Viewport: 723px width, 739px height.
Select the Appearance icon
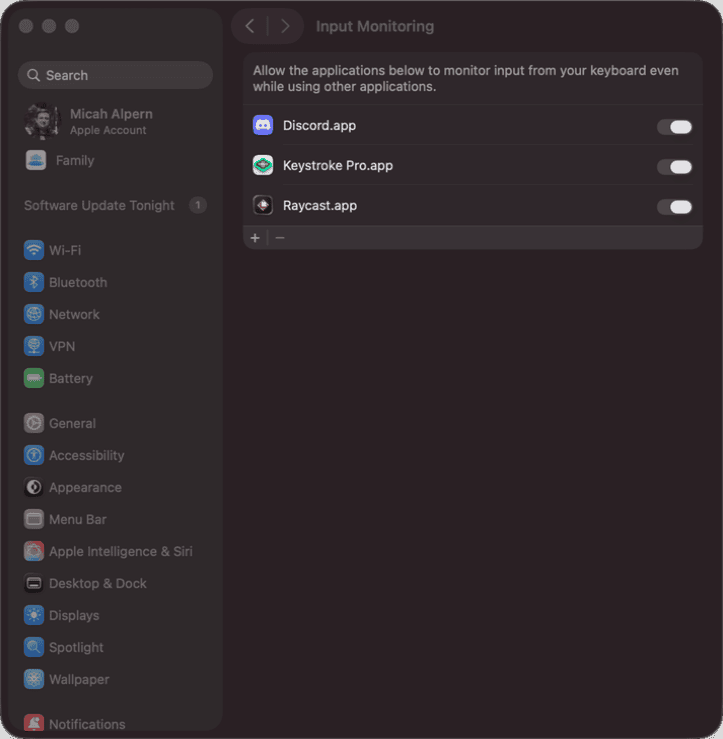34,487
